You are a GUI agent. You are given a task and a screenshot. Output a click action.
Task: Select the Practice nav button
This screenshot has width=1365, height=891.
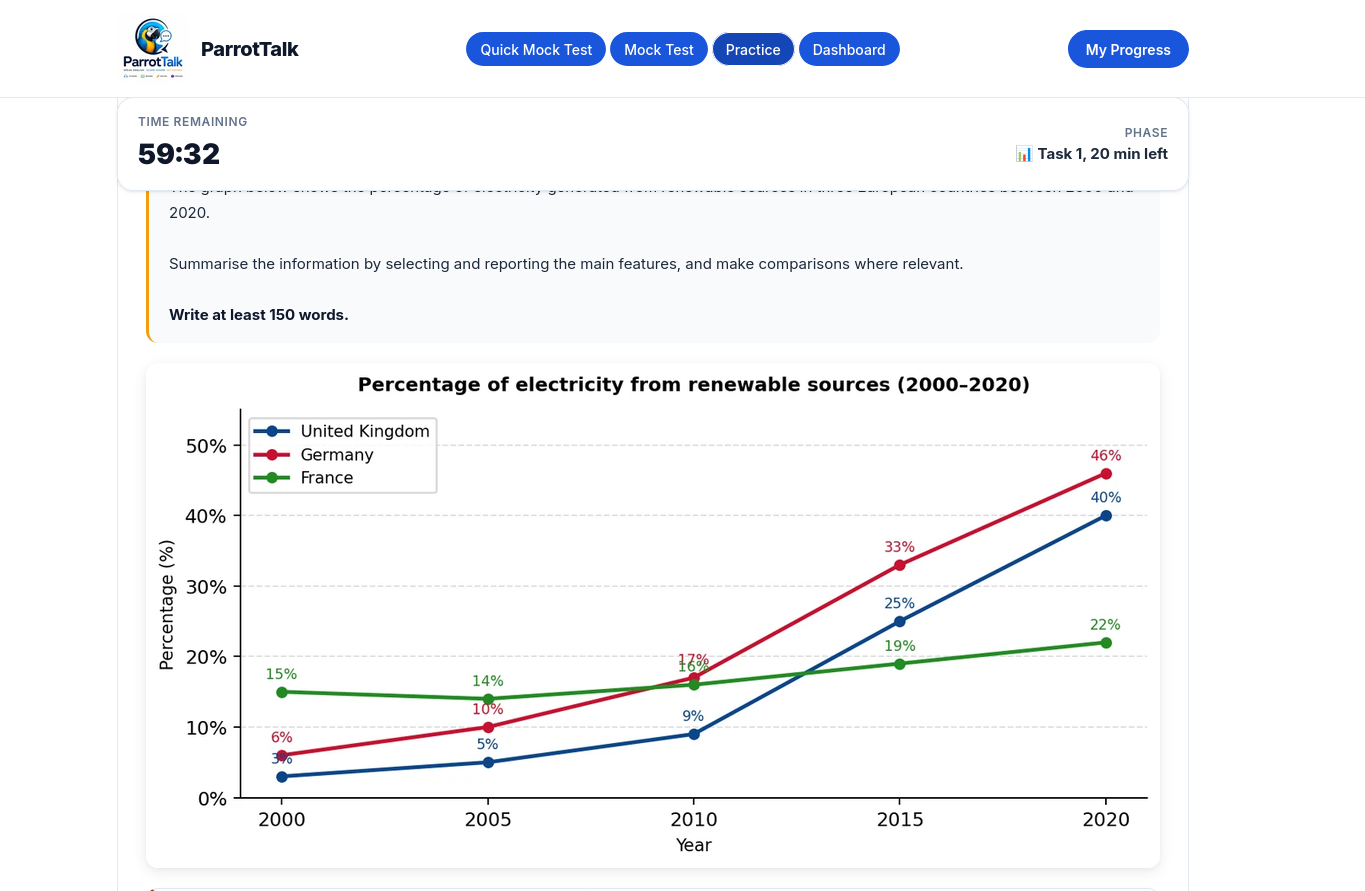click(x=753, y=49)
